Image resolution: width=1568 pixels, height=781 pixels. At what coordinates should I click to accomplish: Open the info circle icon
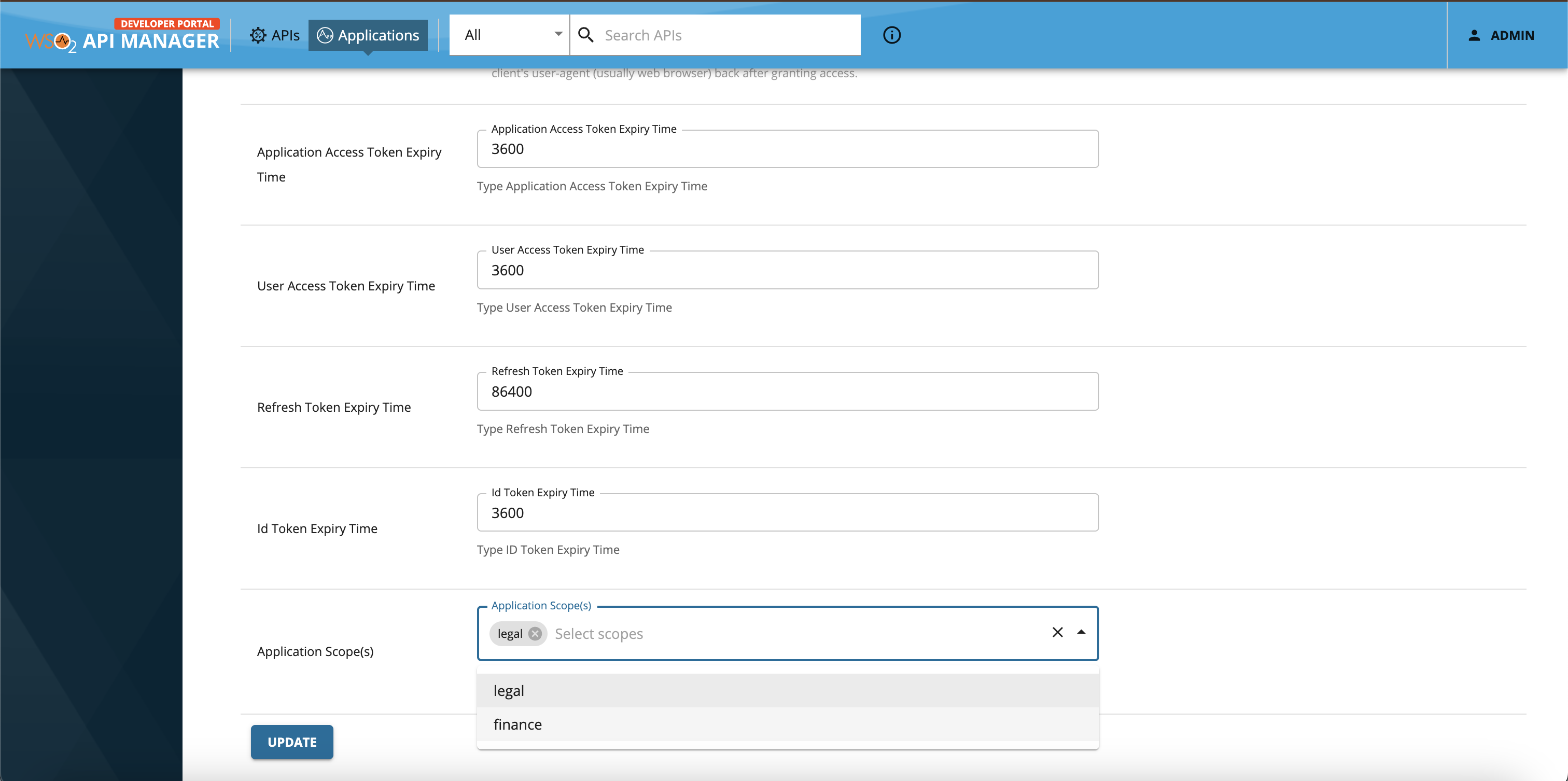pyautogui.click(x=891, y=35)
